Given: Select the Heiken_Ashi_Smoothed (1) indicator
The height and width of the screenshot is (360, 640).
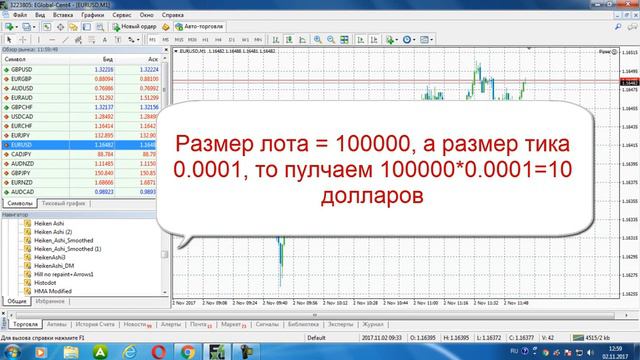Looking at the screenshot, I should pyautogui.click(x=67, y=249).
